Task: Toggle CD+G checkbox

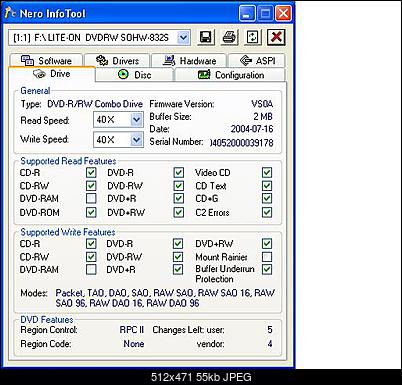Action: pyautogui.click(x=267, y=199)
